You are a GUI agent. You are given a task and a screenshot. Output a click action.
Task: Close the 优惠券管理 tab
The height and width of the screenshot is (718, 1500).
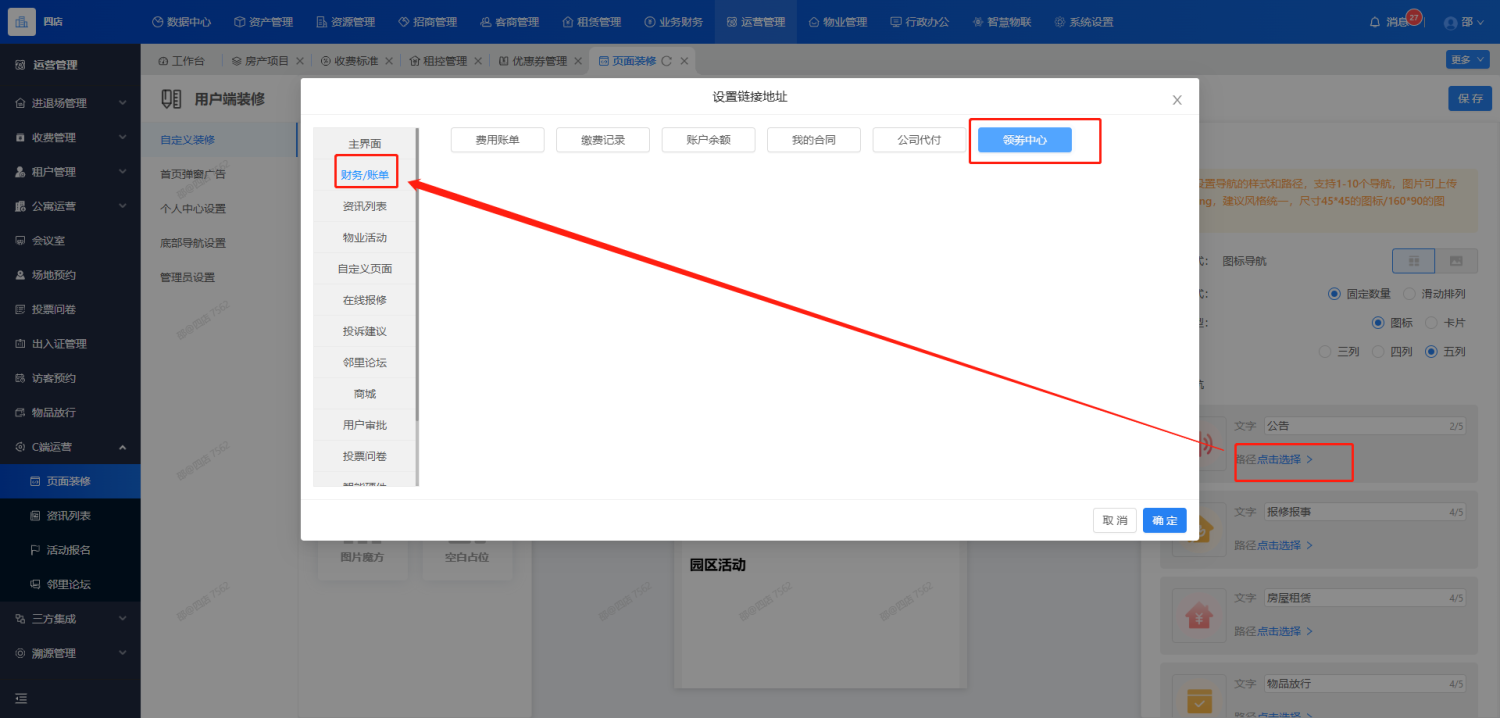[578, 61]
